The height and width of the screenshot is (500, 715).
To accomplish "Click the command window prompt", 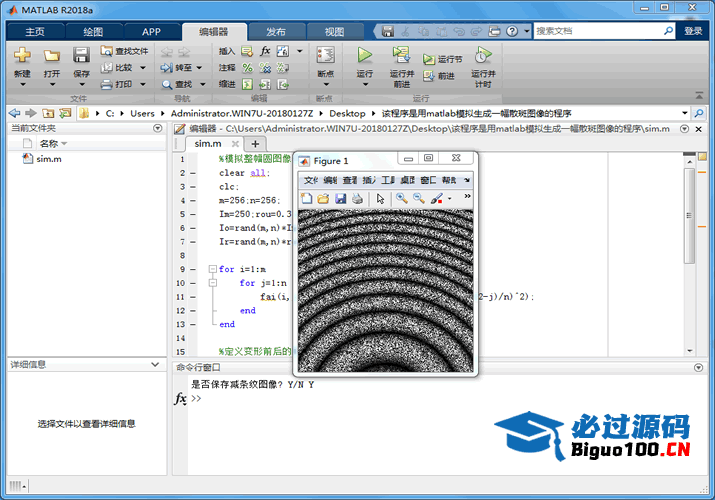I will (196, 398).
